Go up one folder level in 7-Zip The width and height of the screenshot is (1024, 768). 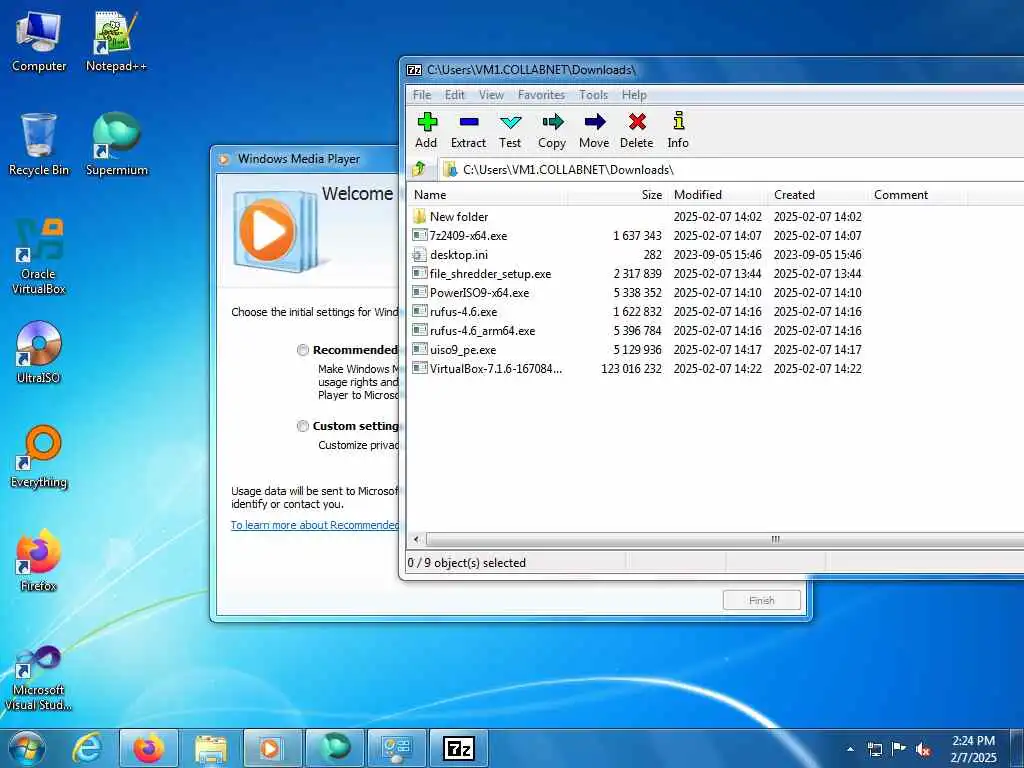tap(420, 169)
